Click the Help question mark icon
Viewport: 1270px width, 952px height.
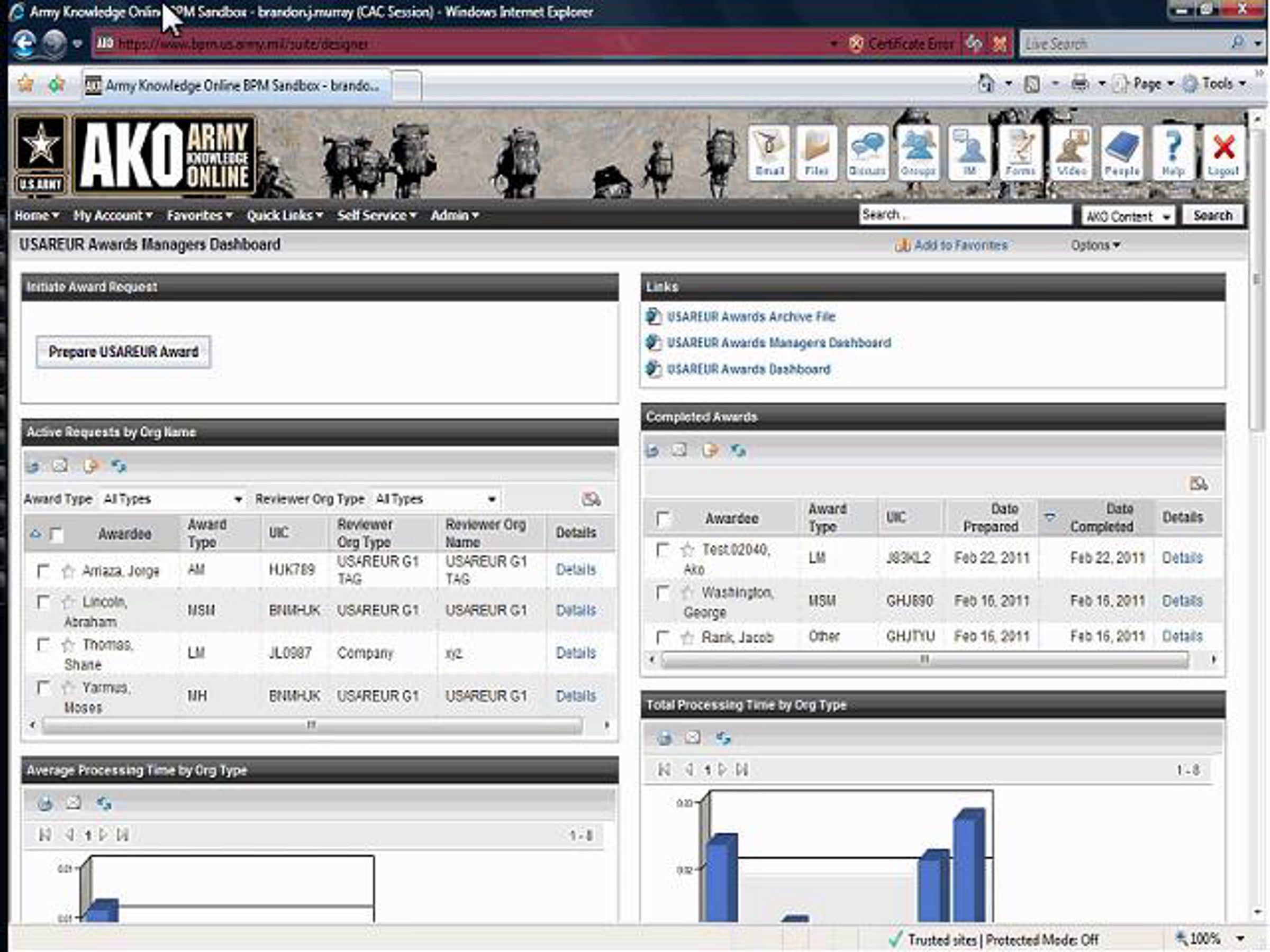1173,151
